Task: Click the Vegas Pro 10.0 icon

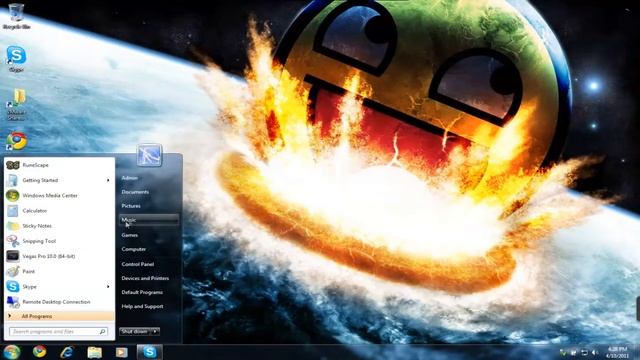Action: click(13, 256)
